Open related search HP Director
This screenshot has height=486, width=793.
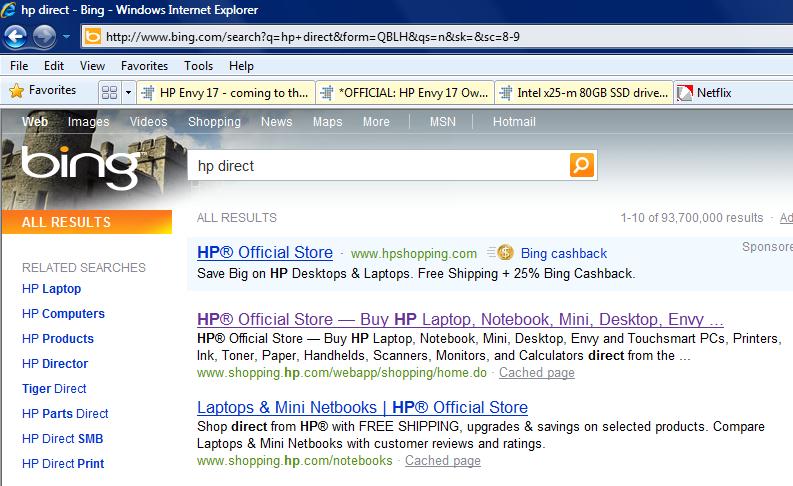[x=55, y=364]
